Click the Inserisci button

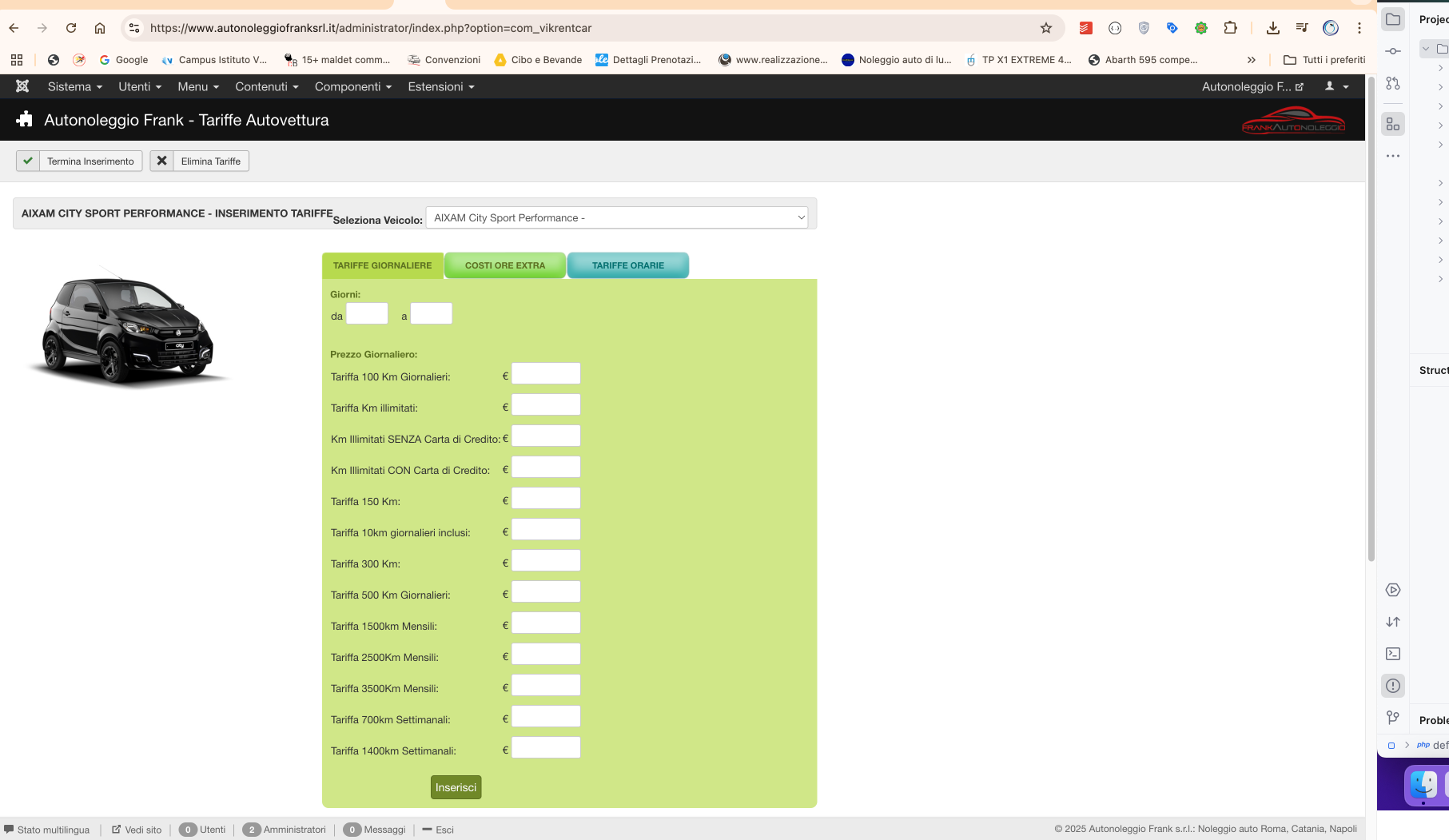coord(456,787)
